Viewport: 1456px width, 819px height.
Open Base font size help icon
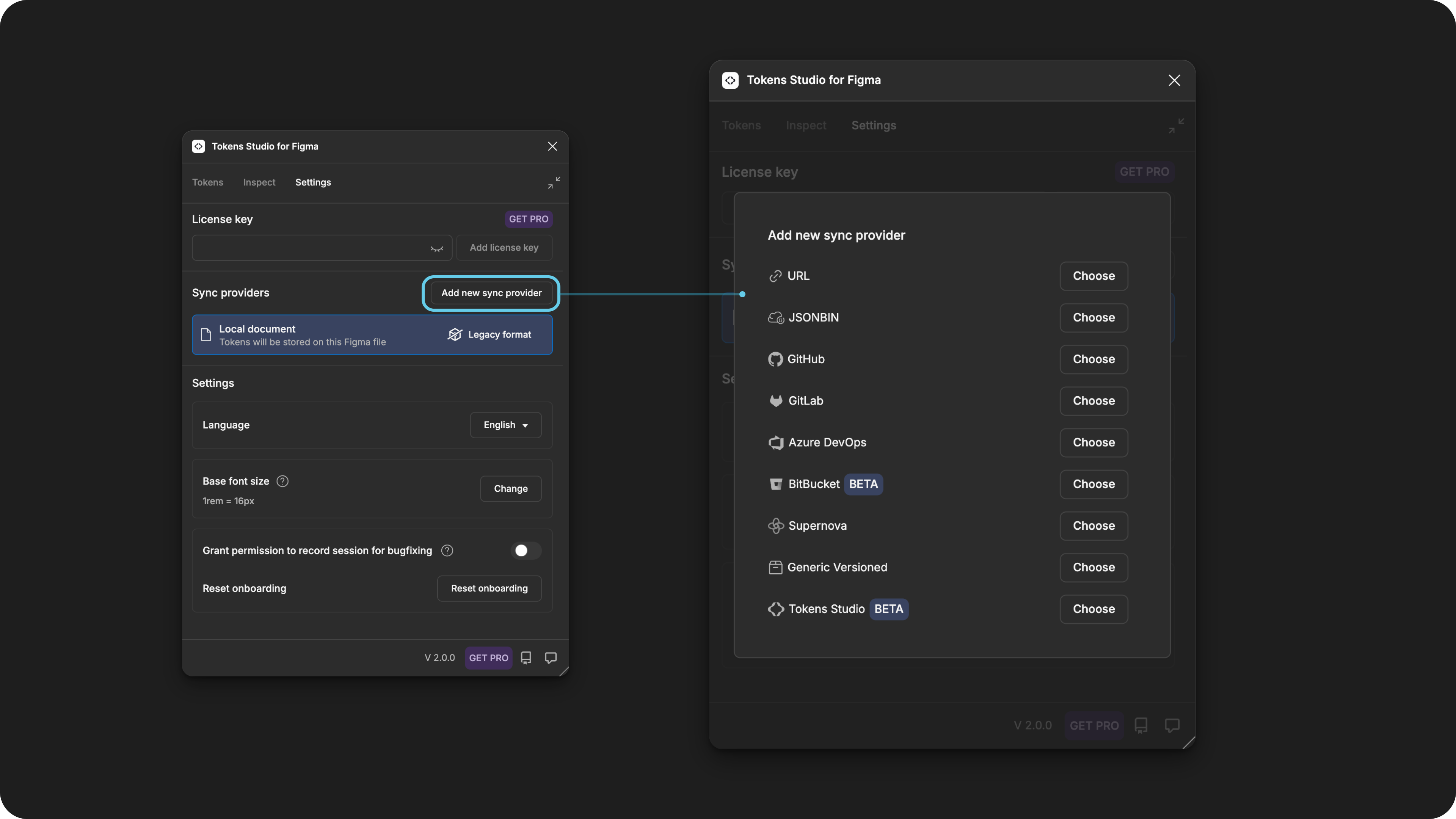tap(282, 481)
